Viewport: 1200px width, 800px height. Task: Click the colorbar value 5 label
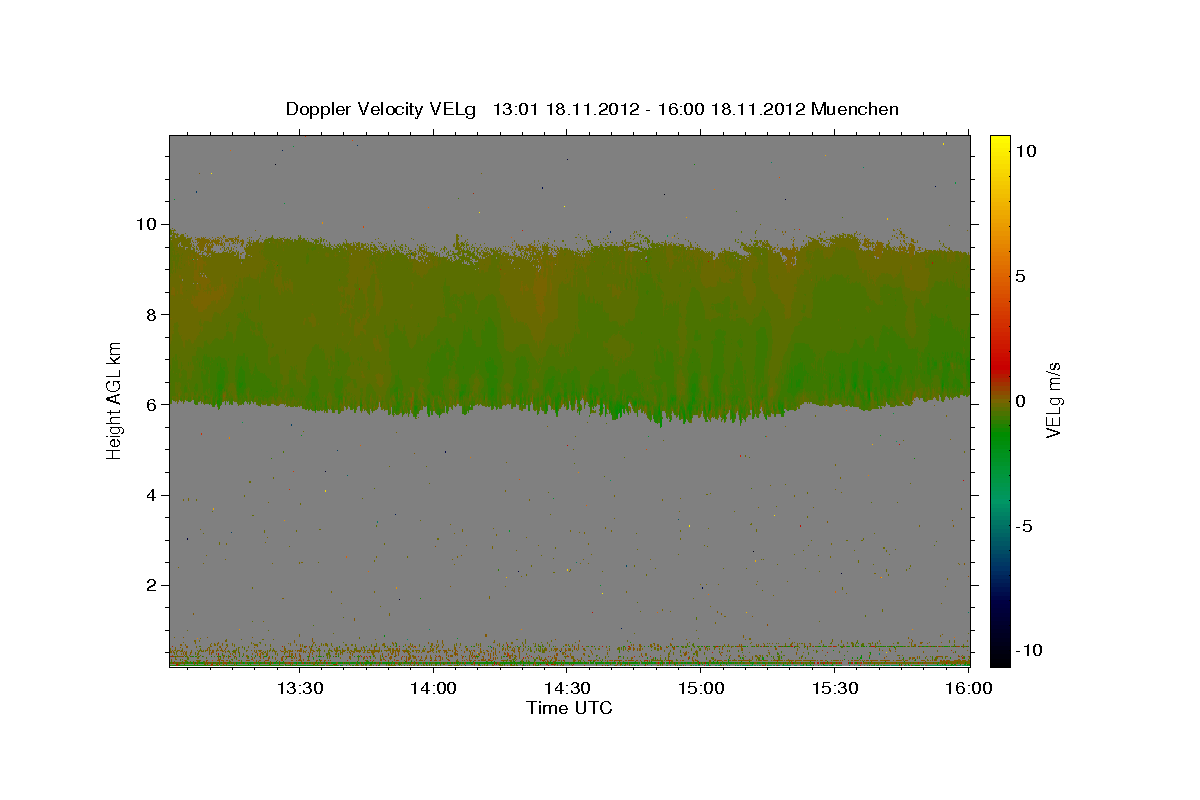point(1020,276)
